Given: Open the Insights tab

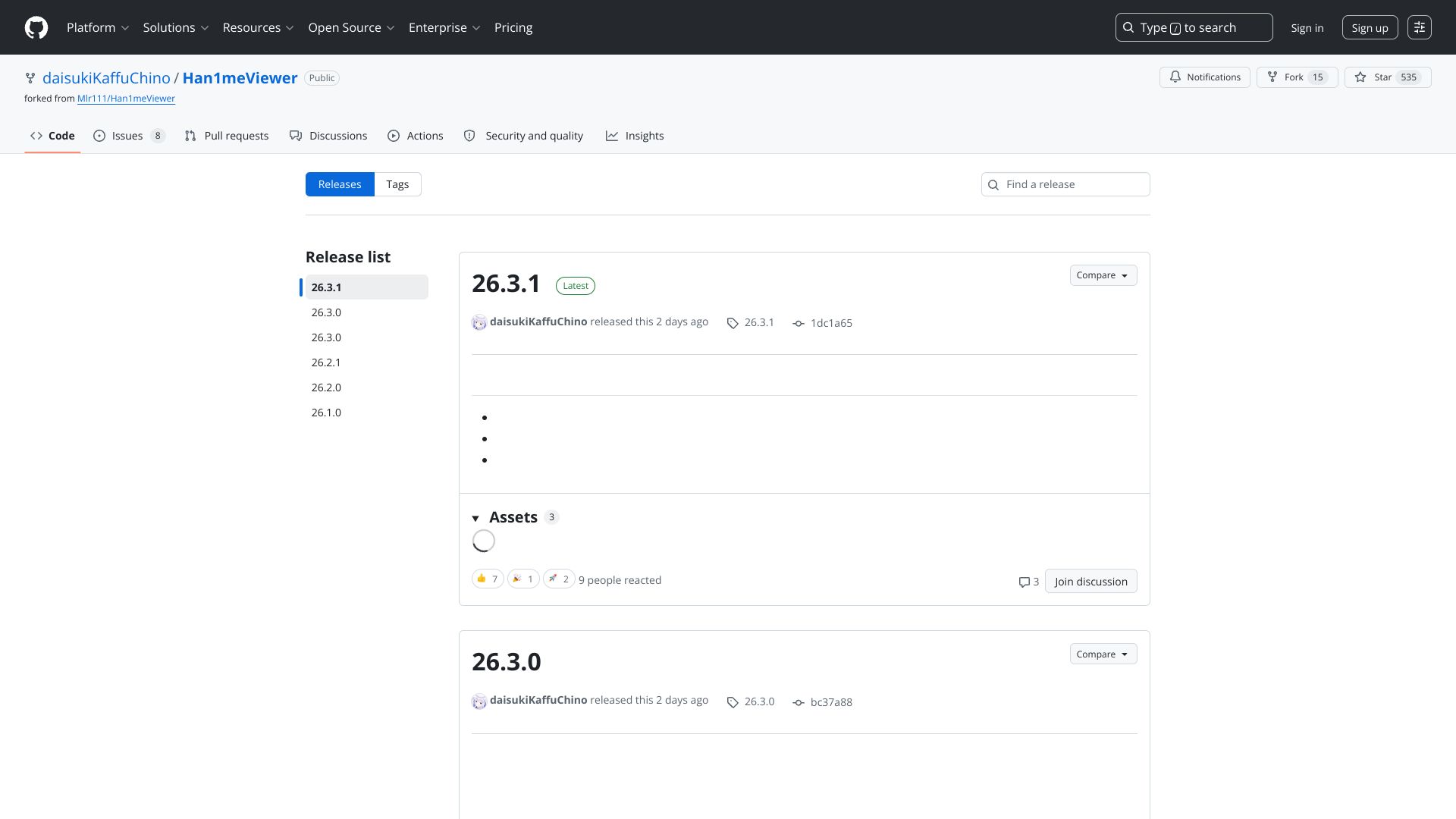Looking at the screenshot, I should [x=635, y=136].
